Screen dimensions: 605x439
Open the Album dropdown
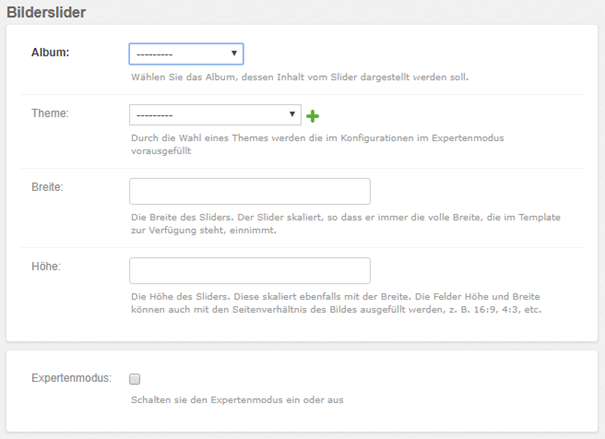pos(186,54)
